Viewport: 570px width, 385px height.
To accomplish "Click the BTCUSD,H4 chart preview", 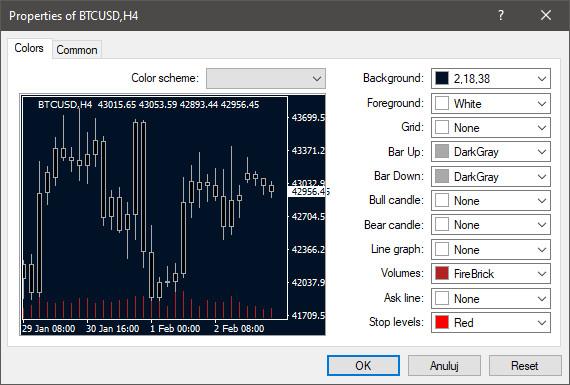I will click(173, 214).
